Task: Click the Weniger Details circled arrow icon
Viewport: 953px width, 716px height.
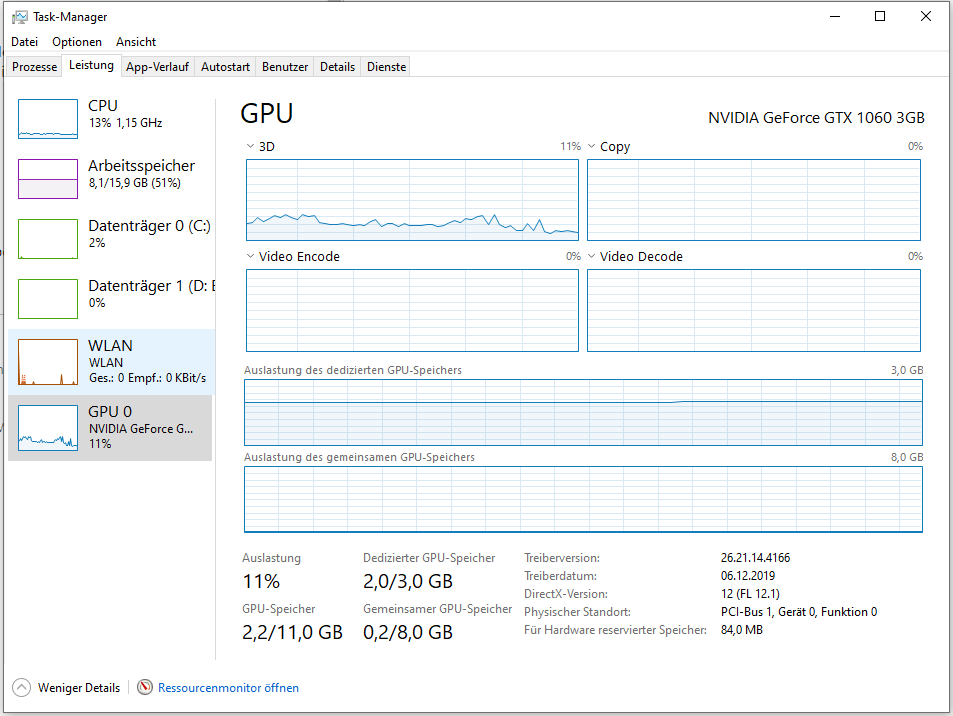Action: [x=21, y=687]
